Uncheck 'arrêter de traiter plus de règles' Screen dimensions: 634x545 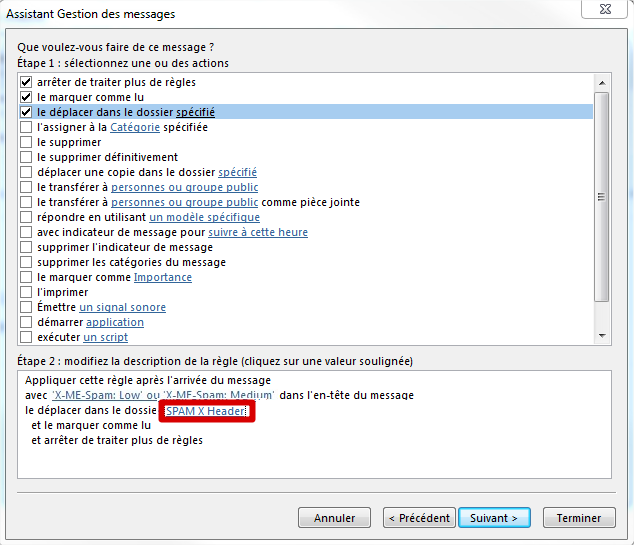[26, 82]
